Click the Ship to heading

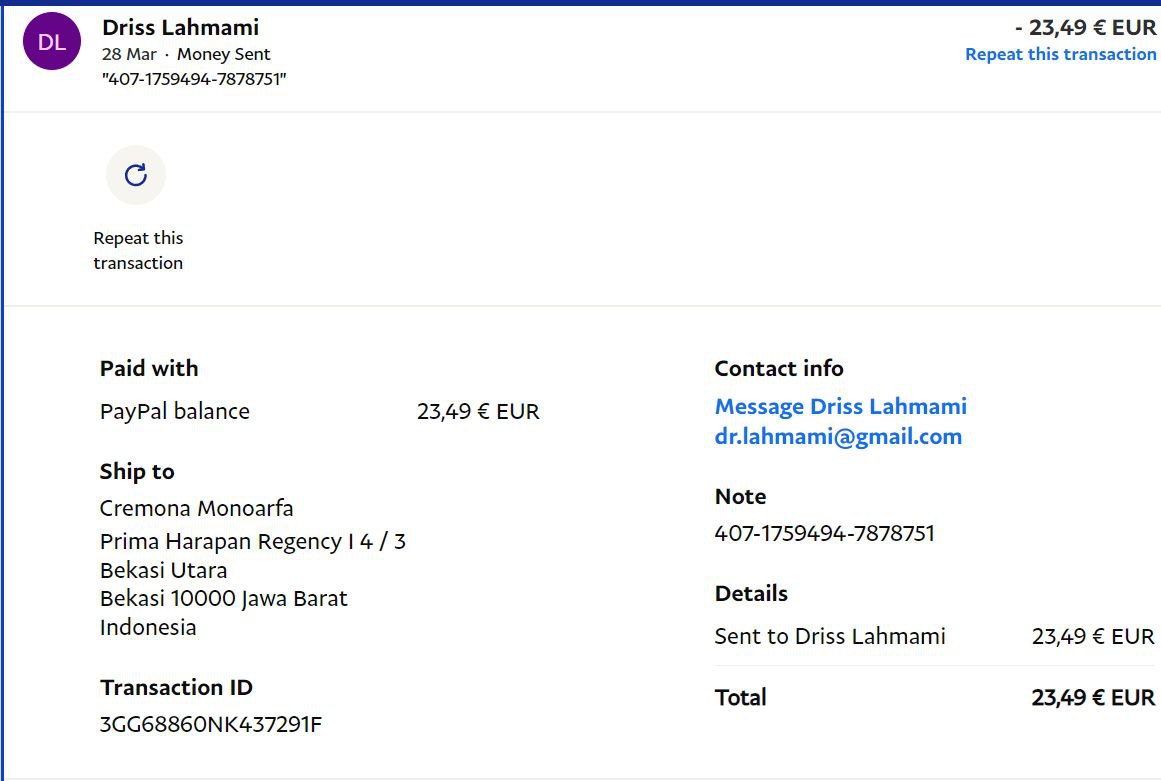click(137, 471)
